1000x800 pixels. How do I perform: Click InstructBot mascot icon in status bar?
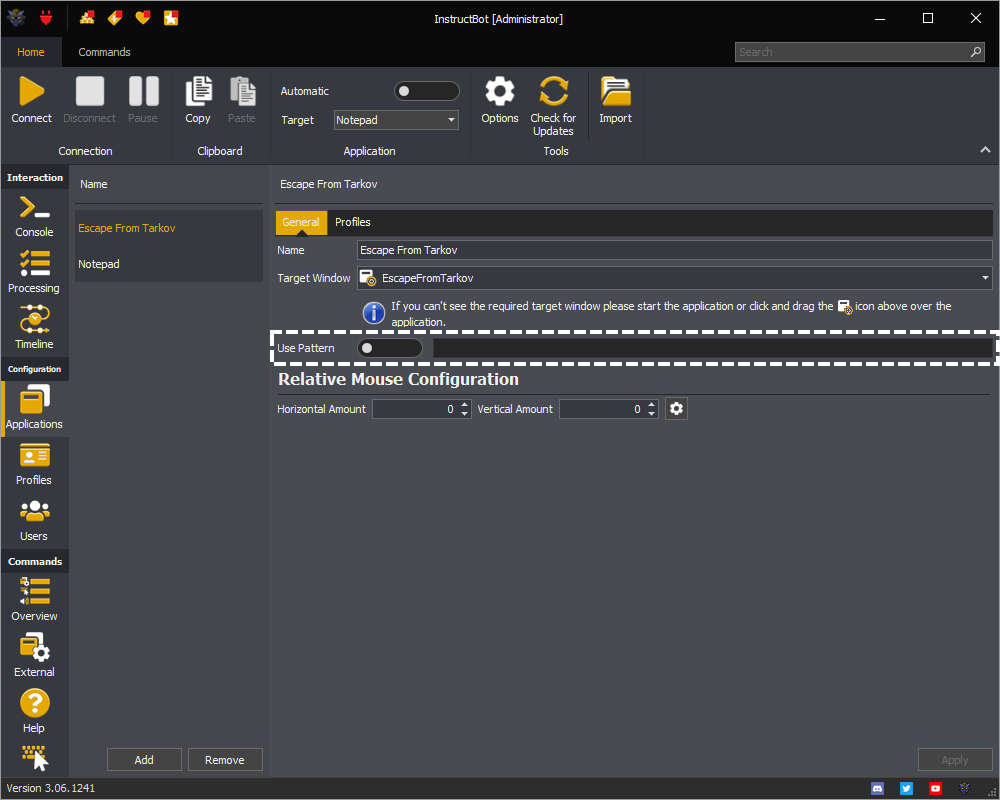[x=964, y=789]
